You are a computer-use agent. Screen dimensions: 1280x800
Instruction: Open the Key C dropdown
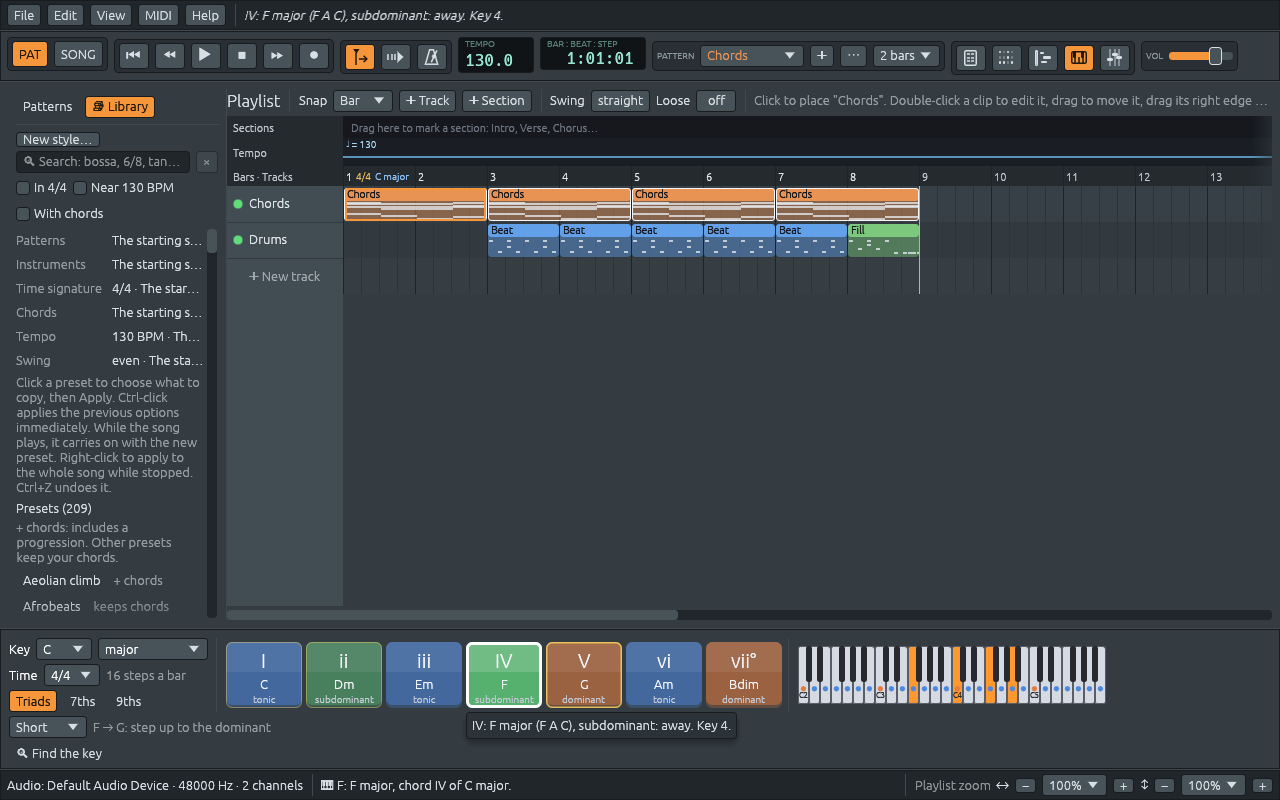(x=64, y=649)
